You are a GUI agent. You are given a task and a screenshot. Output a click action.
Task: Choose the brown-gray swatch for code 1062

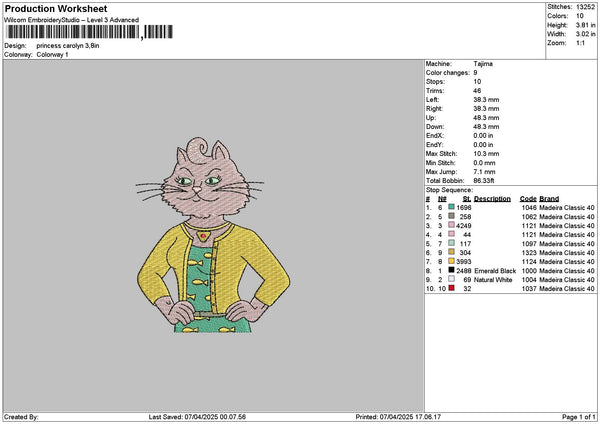click(x=451, y=215)
